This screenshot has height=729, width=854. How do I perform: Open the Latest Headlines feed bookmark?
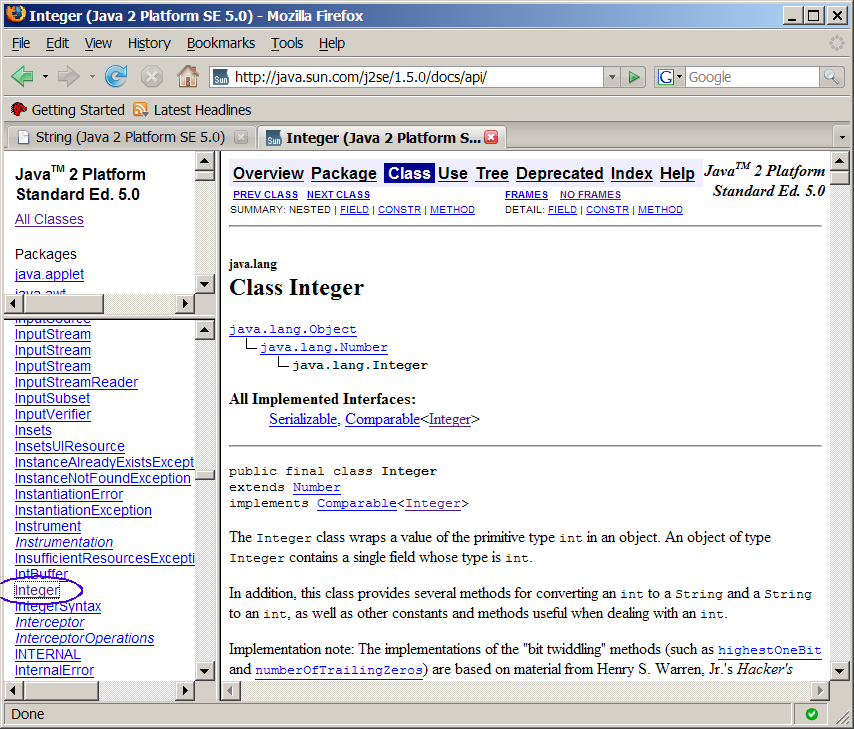click(193, 110)
